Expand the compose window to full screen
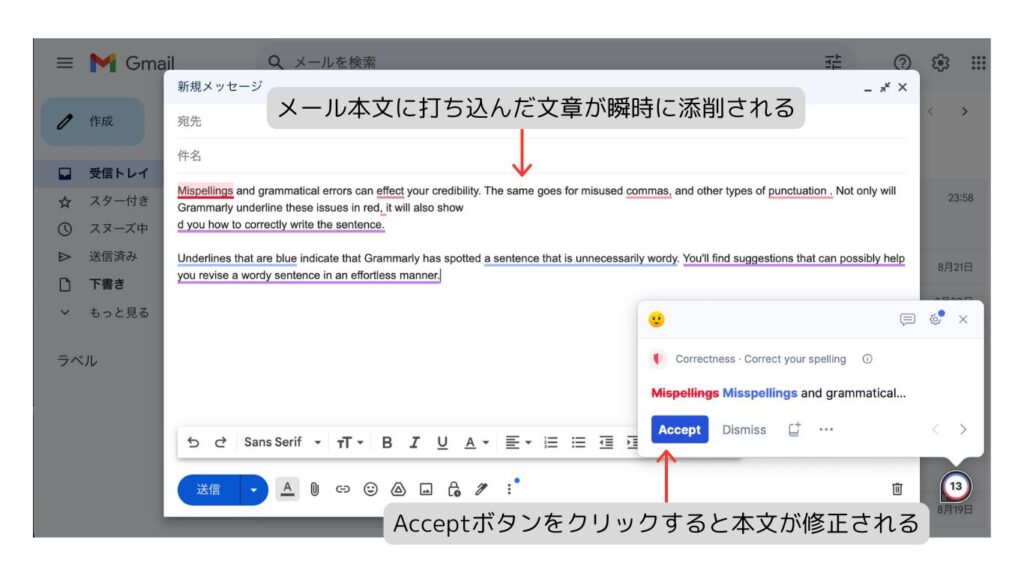Viewport: 1024px width, 576px height. (885, 88)
